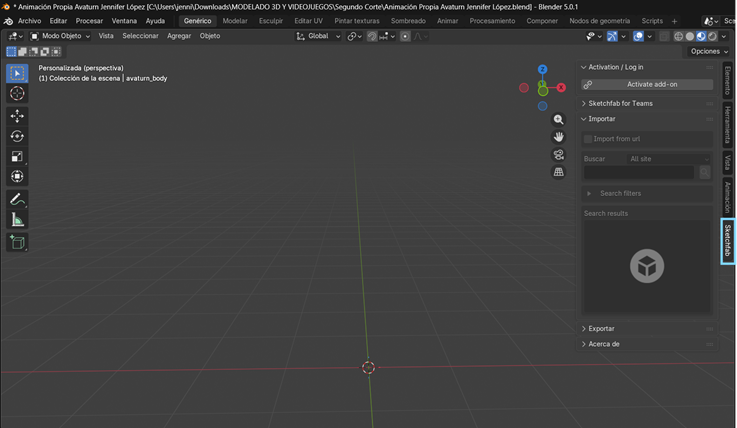Viewport: 737px width, 428px height.
Task: Open the Modo Objeto mode dropdown
Action: click(60, 36)
